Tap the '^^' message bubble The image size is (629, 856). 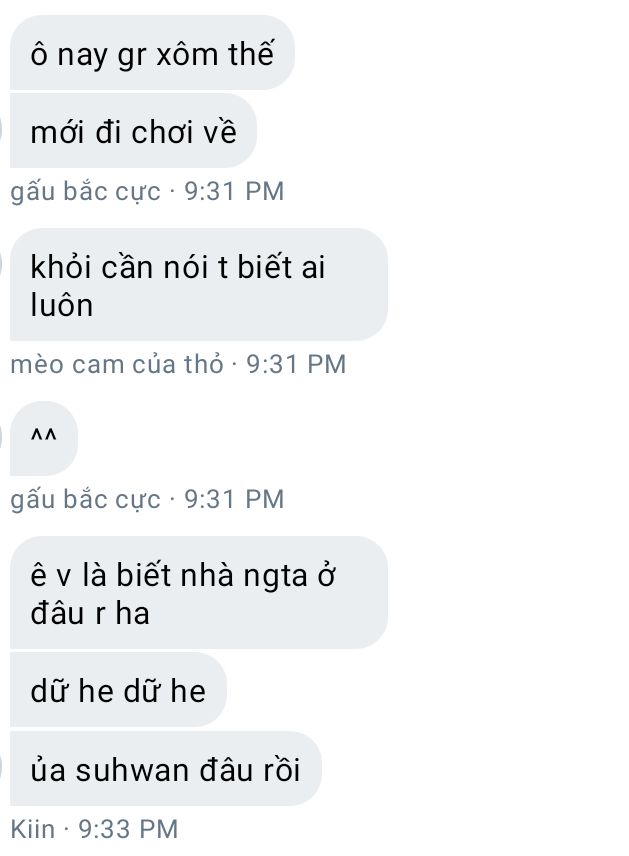click(x=44, y=438)
